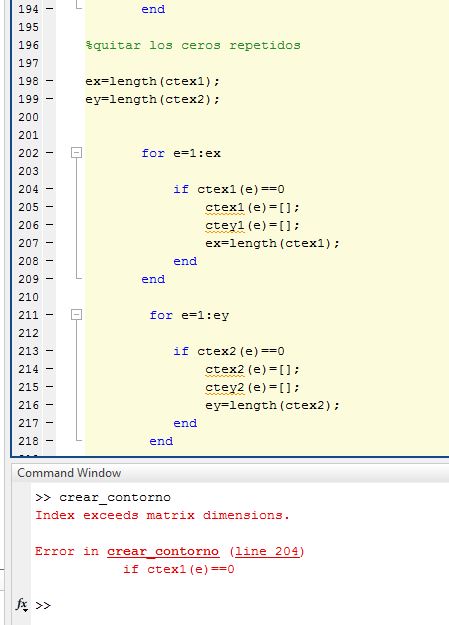Set a breakpoint dash at line 216
This screenshot has height=625, width=449.
pos(49,405)
